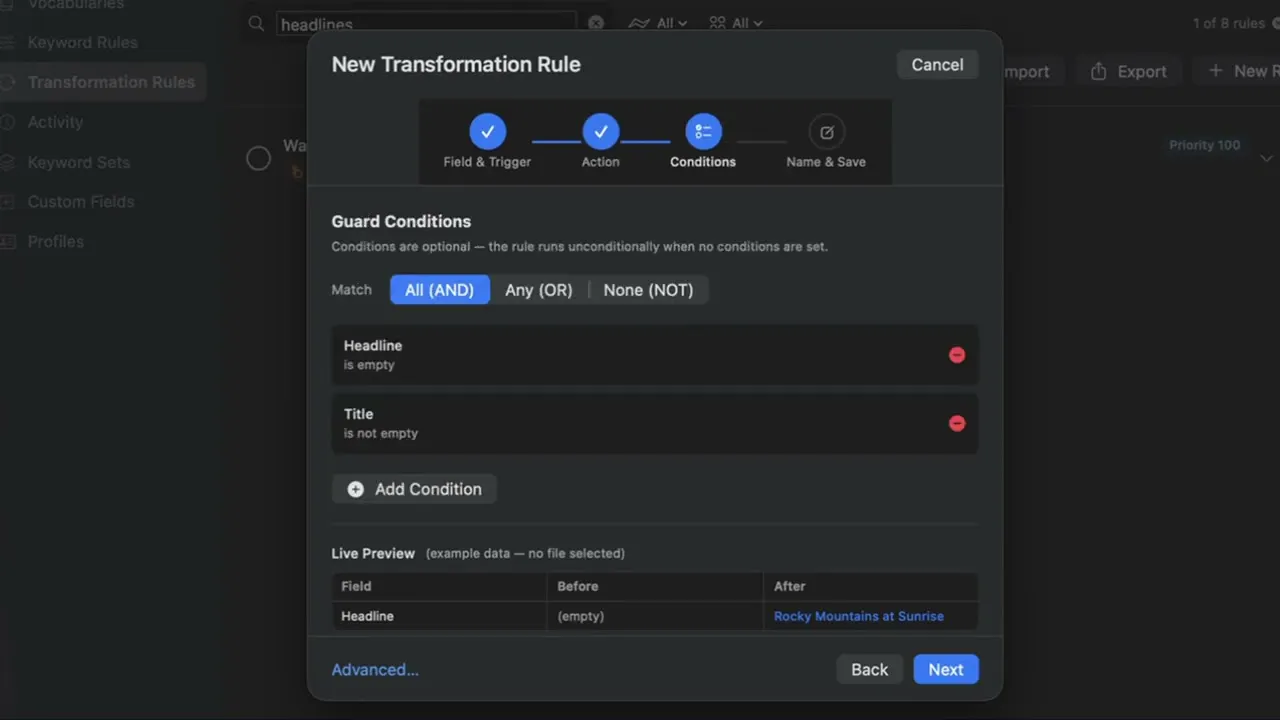The width and height of the screenshot is (1280, 720).
Task: Expand the Priority 100 rule chevron
Action: coord(1267,158)
